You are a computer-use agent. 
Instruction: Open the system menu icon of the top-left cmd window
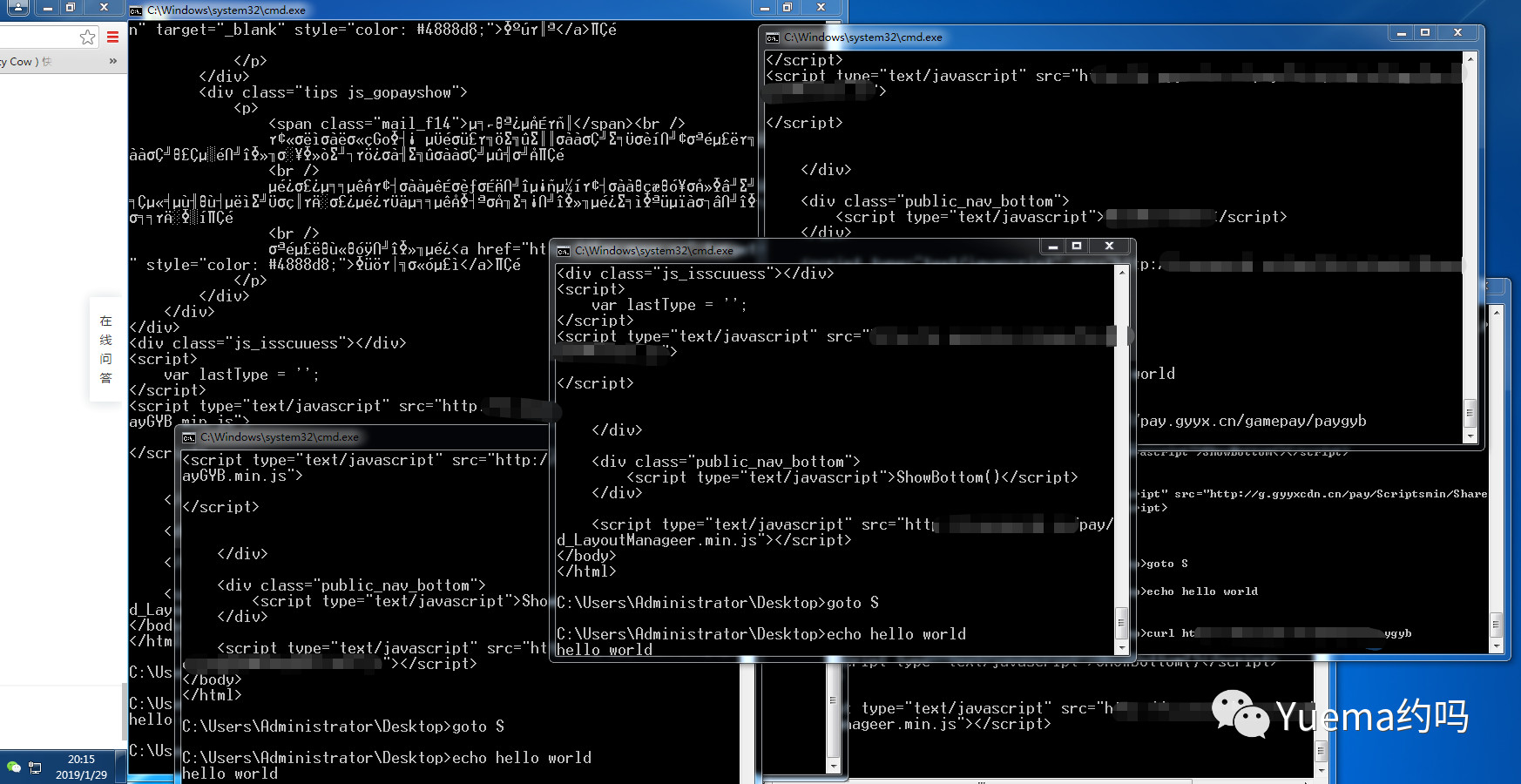coord(136,10)
